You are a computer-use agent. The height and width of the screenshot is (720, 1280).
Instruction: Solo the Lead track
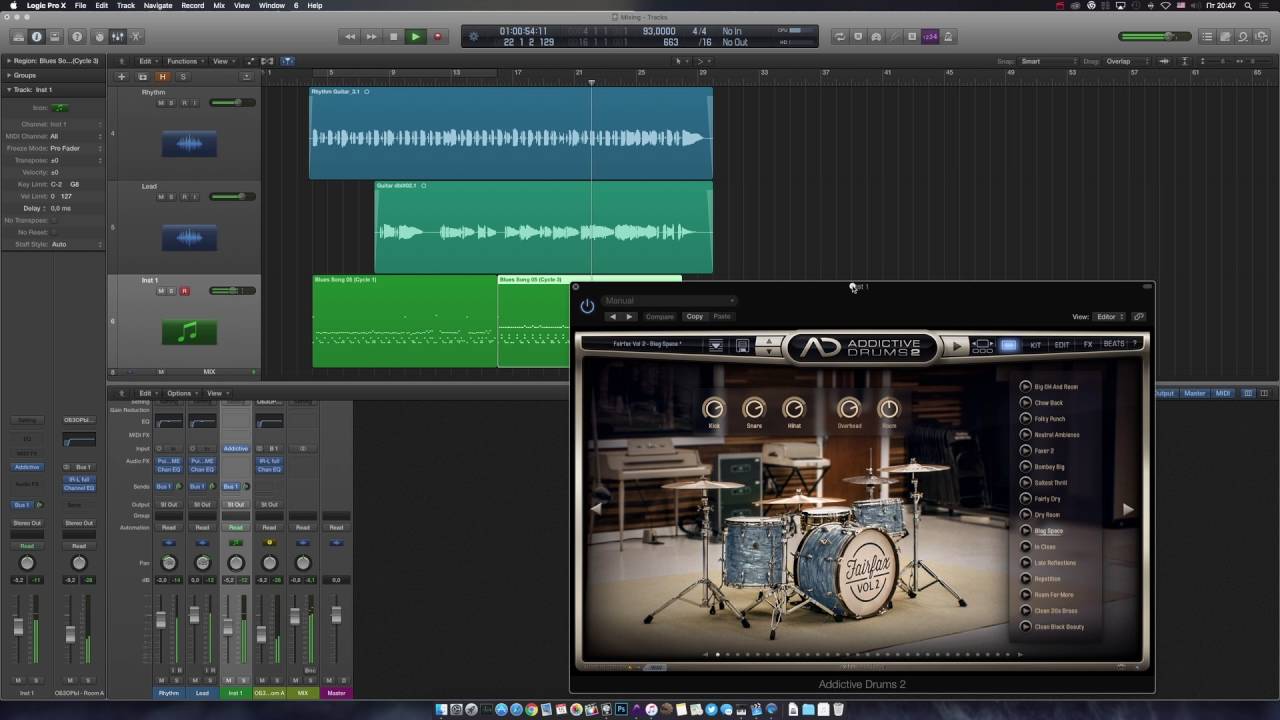coord(171,197)
